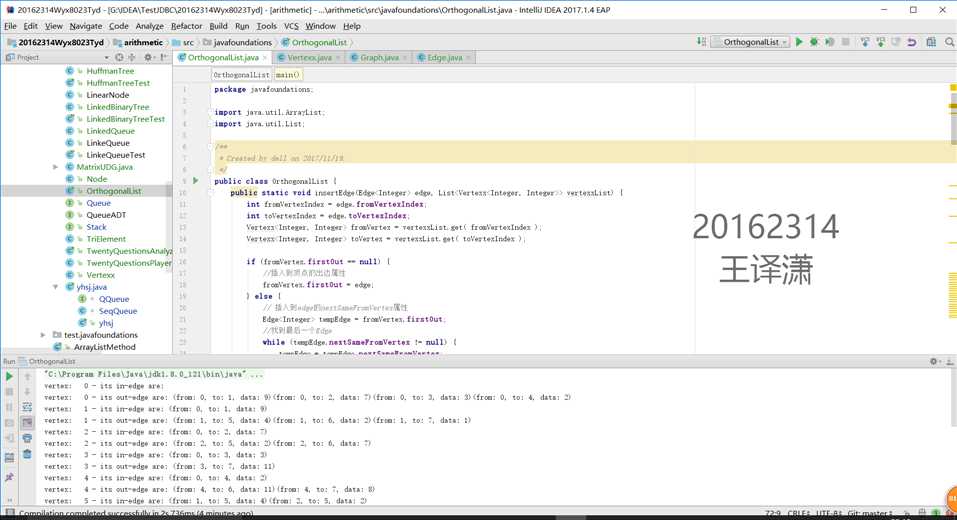Select TriElement in project tree
957x520 pixels.
(x=106, y=239)
